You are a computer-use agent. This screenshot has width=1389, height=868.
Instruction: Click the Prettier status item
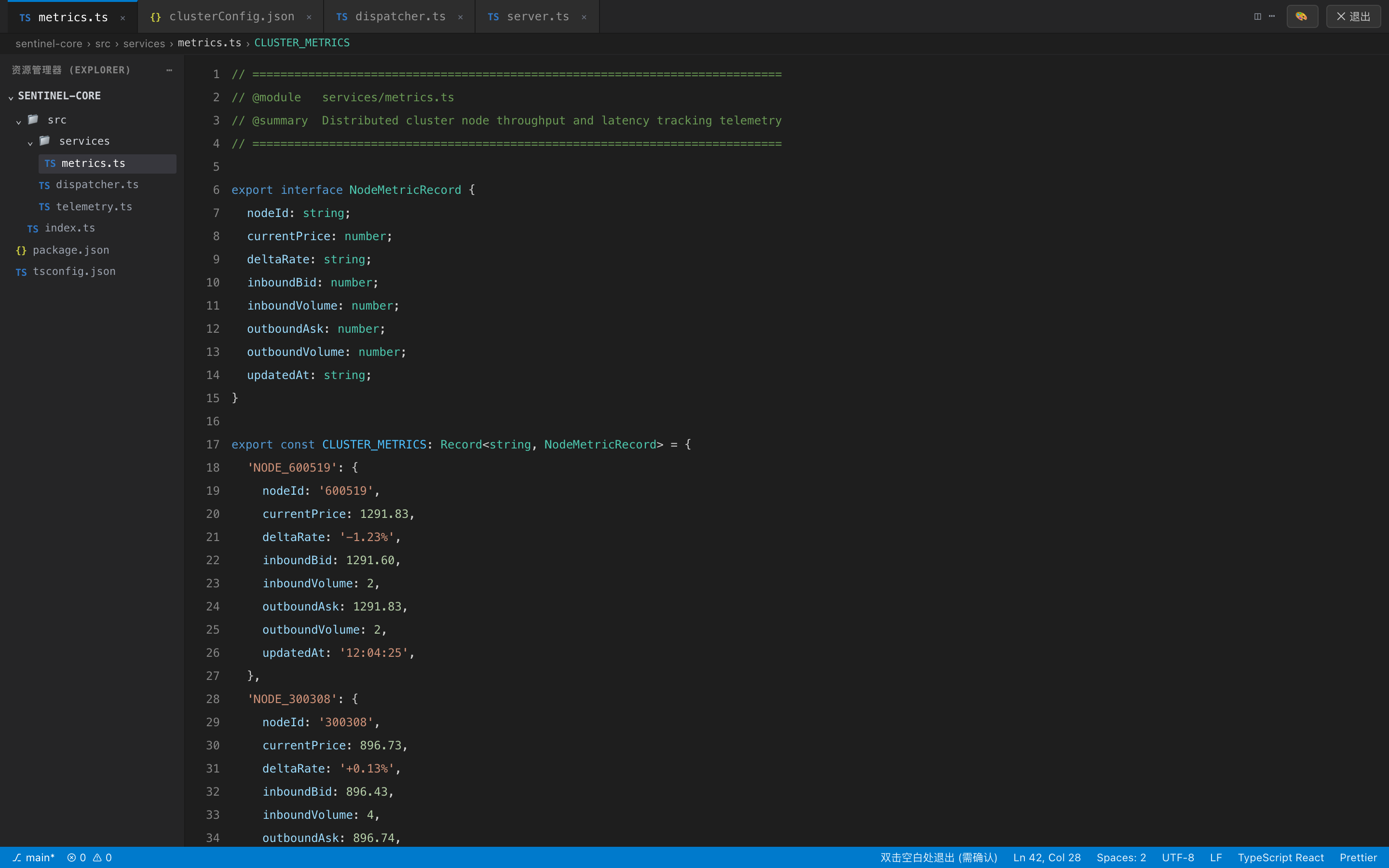[1358, 858]
